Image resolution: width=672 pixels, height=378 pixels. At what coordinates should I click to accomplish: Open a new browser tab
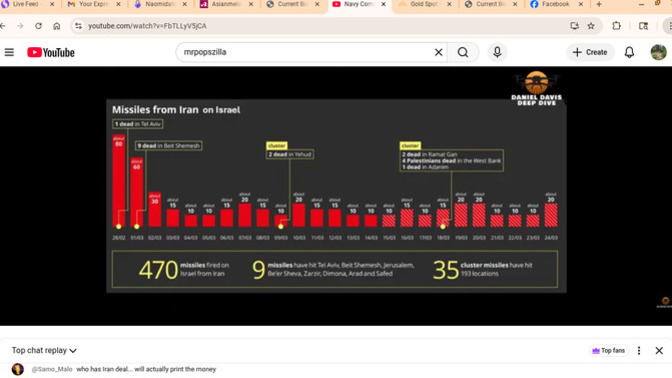pyautogui.click(x=599, y=4)
